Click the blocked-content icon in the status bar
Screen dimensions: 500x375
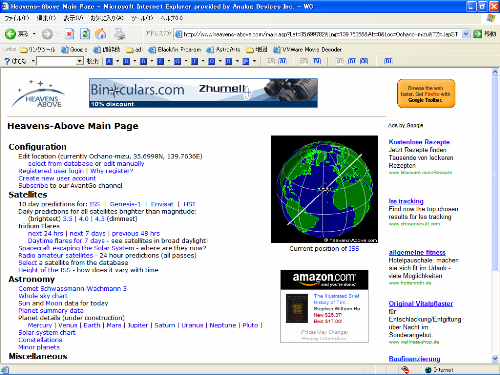(x=405, y=369)
